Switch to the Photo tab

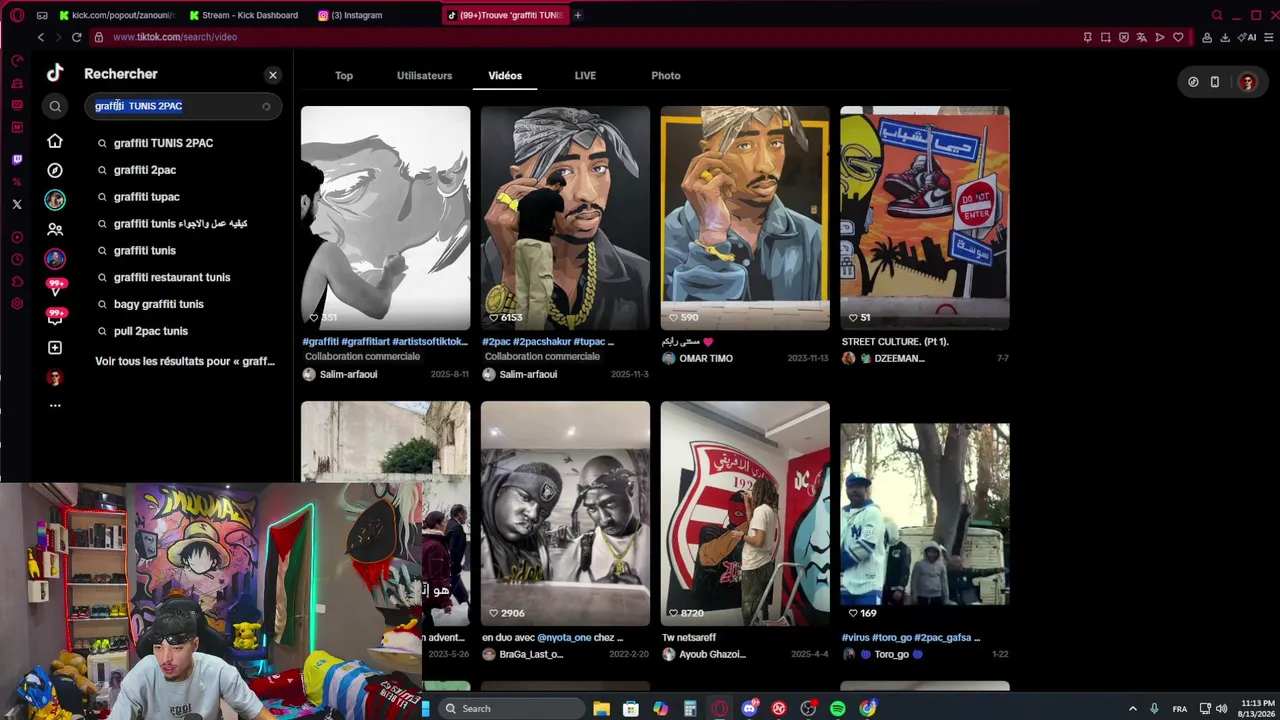coord(666,75)
